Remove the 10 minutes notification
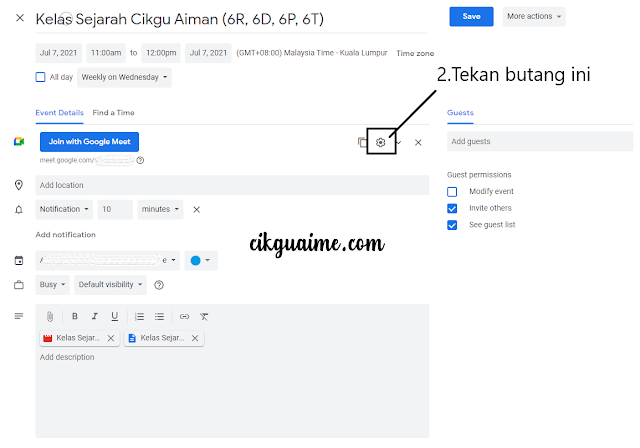Image resolution: width=640 pixels, height=448 pixels. click(x=196, y=209)
